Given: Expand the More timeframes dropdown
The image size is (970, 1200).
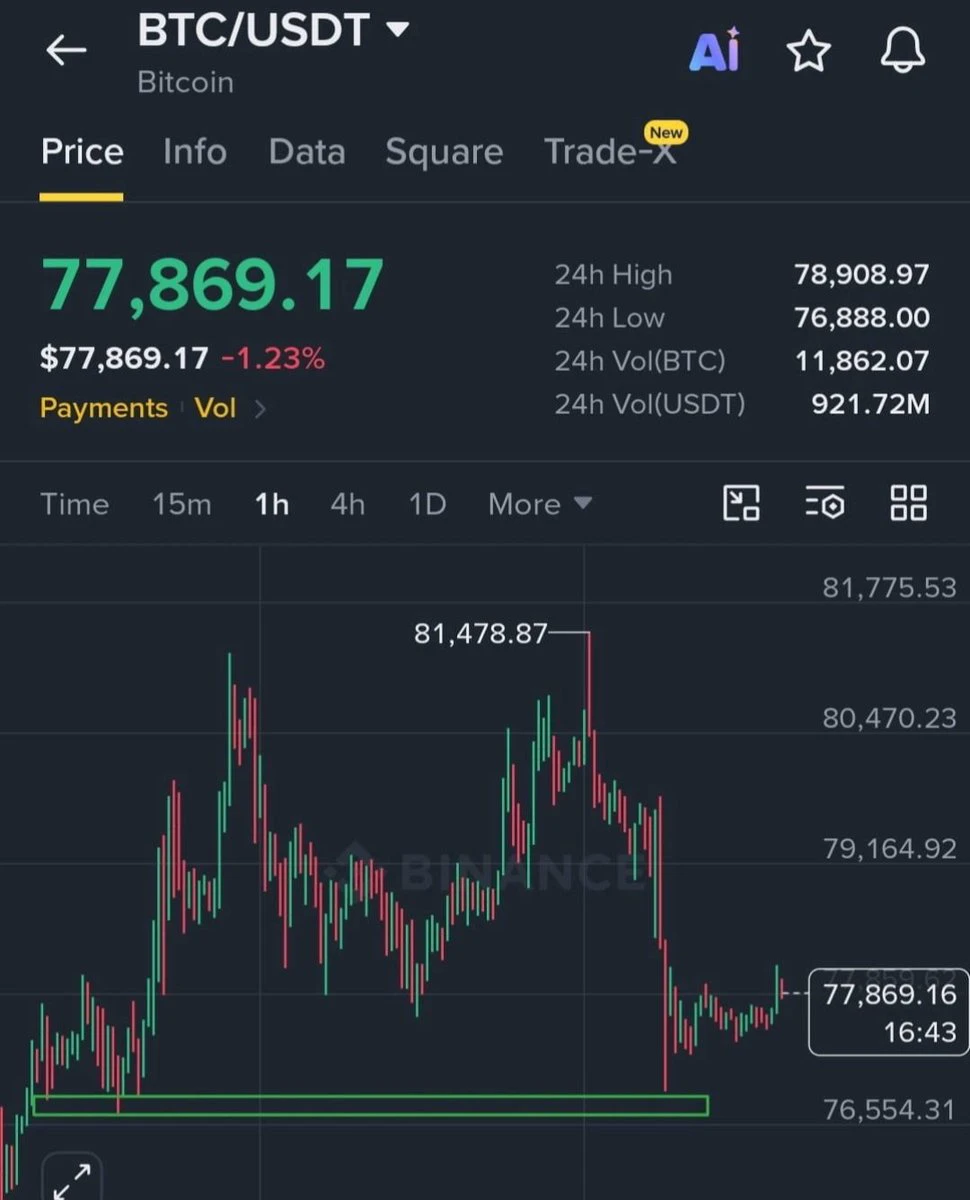Looking at the screenshot, I should click(x=540, y=504).
